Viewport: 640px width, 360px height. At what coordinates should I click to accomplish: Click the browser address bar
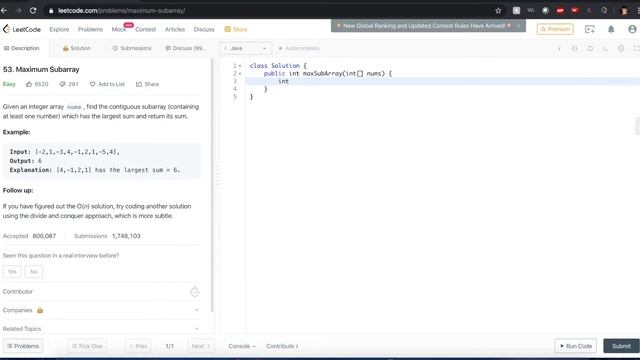[x=269, y=11]
